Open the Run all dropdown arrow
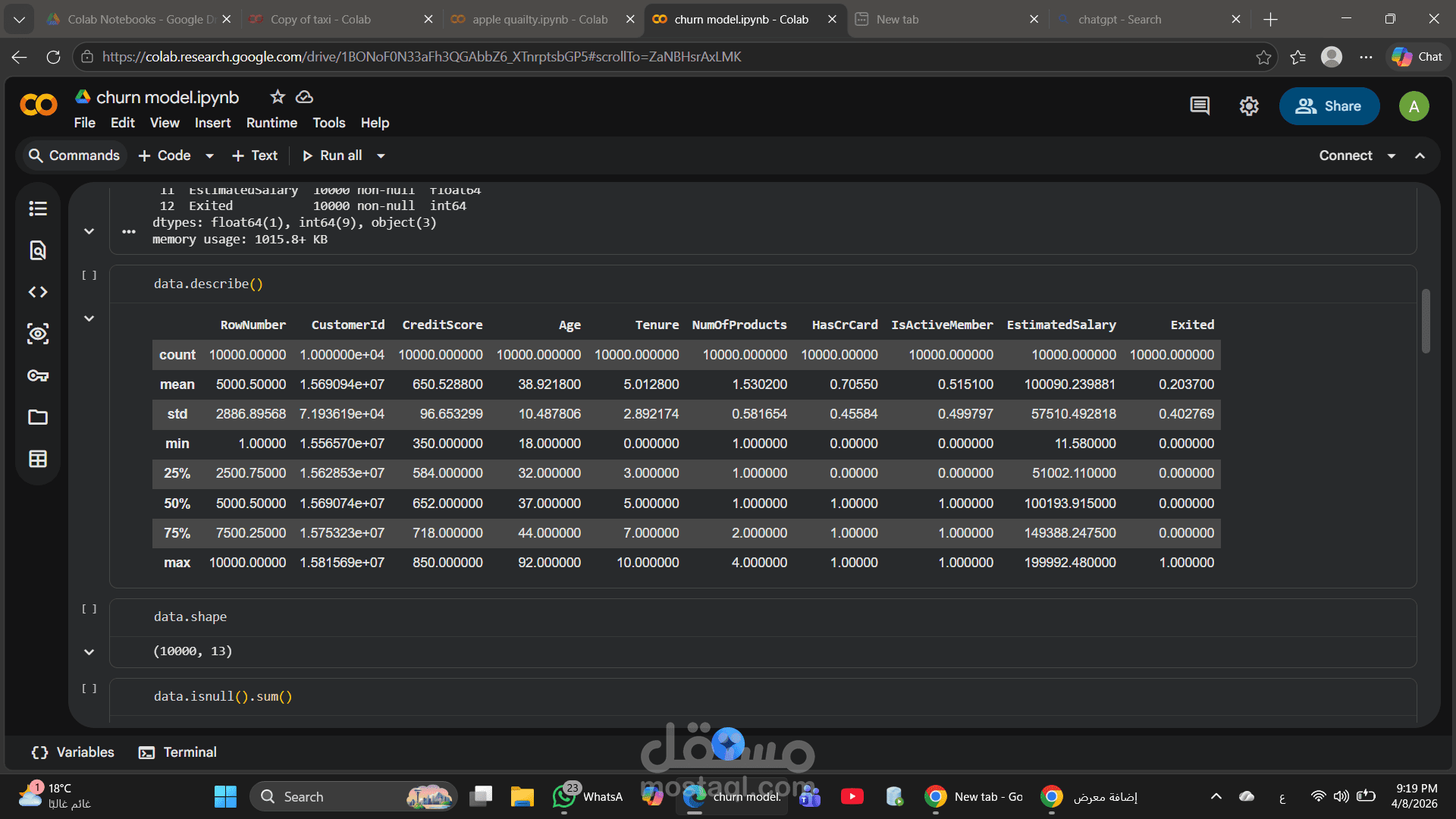The width and height of the screenshot is (1456, 819). click(381, 156)
